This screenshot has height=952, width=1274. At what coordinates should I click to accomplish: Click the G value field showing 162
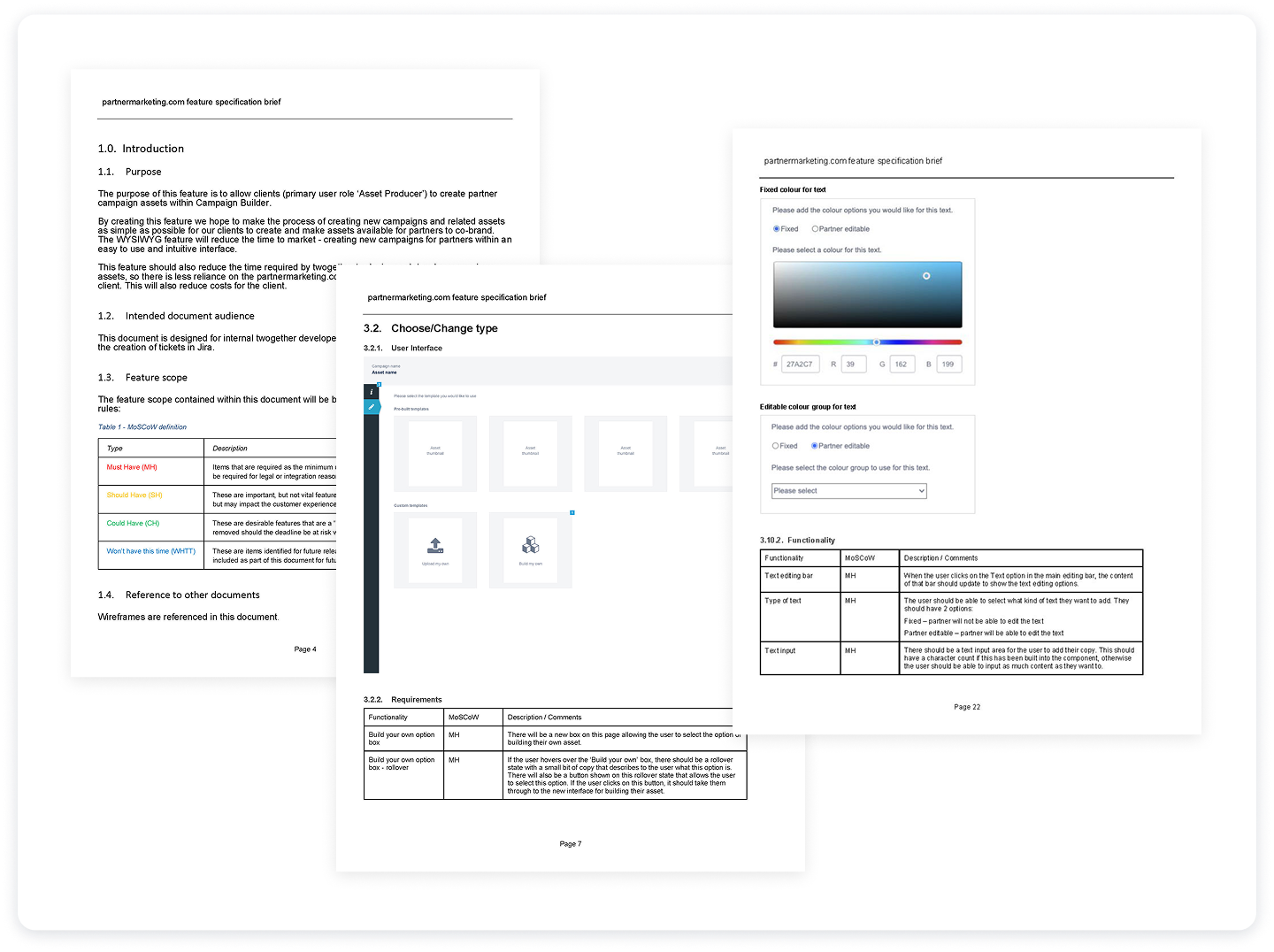tap(902, 365)
